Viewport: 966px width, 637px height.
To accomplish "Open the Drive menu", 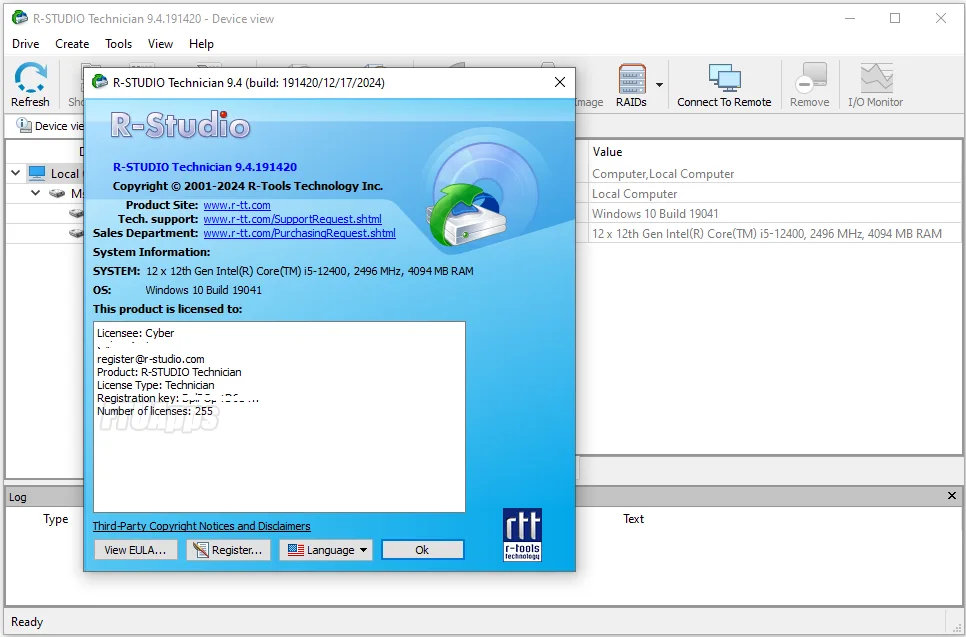I will 26,44.
